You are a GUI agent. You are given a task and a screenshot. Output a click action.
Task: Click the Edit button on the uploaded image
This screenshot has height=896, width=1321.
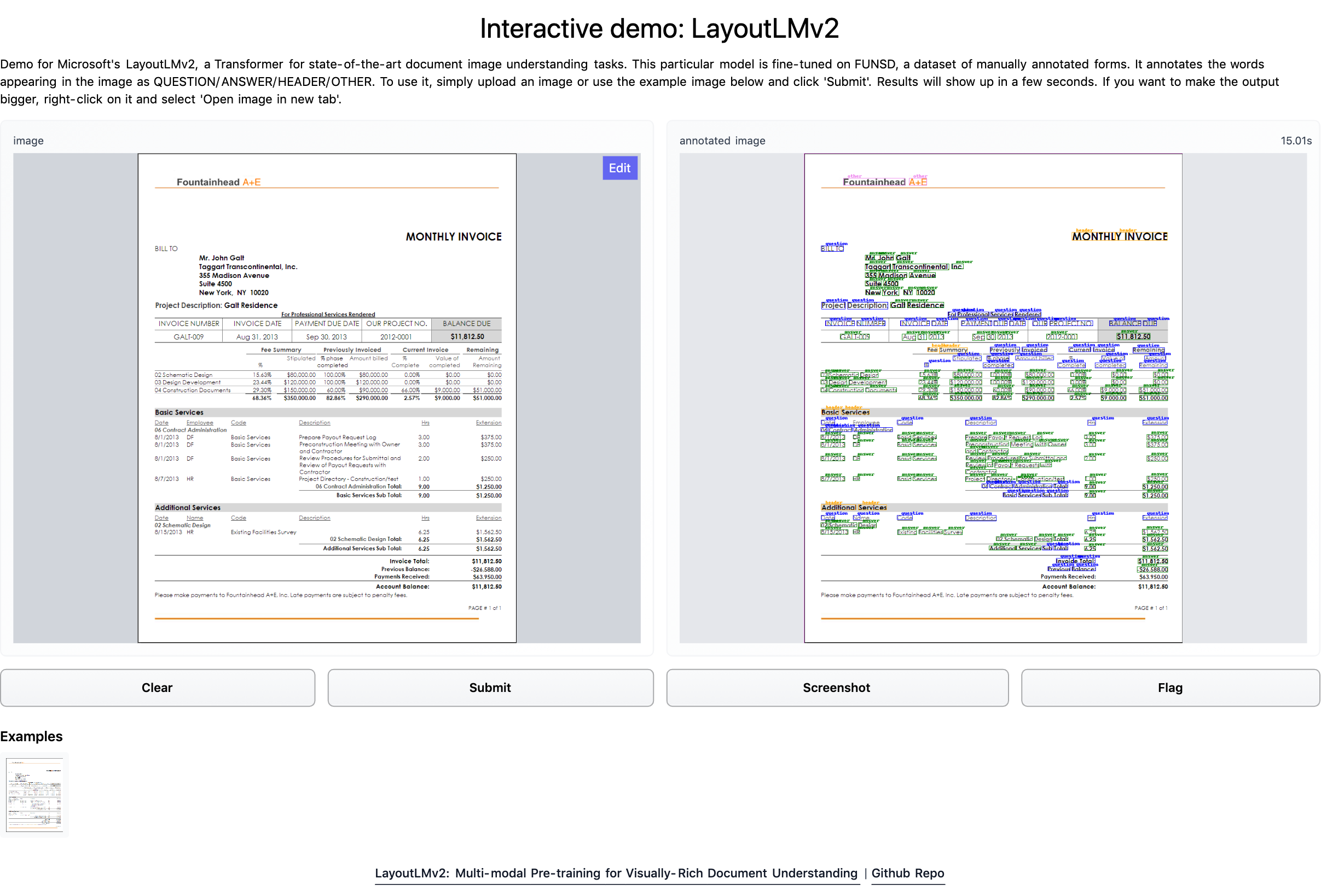619,167
